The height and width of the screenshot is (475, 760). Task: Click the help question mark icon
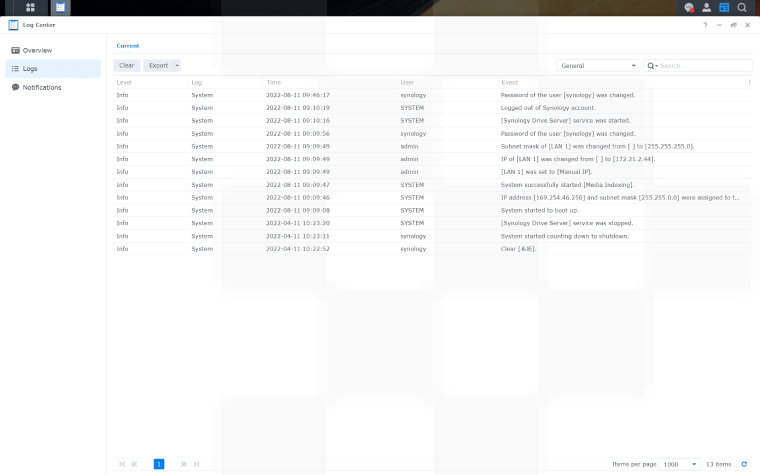coord(705,25)
